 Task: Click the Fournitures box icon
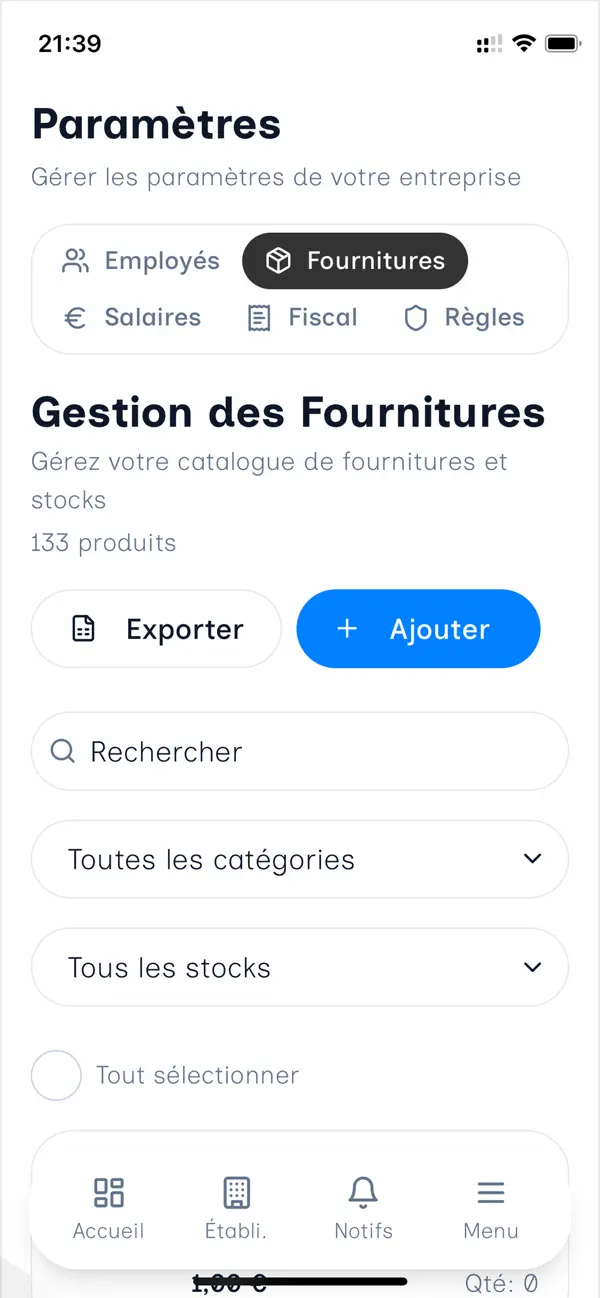tap(279, 260)
